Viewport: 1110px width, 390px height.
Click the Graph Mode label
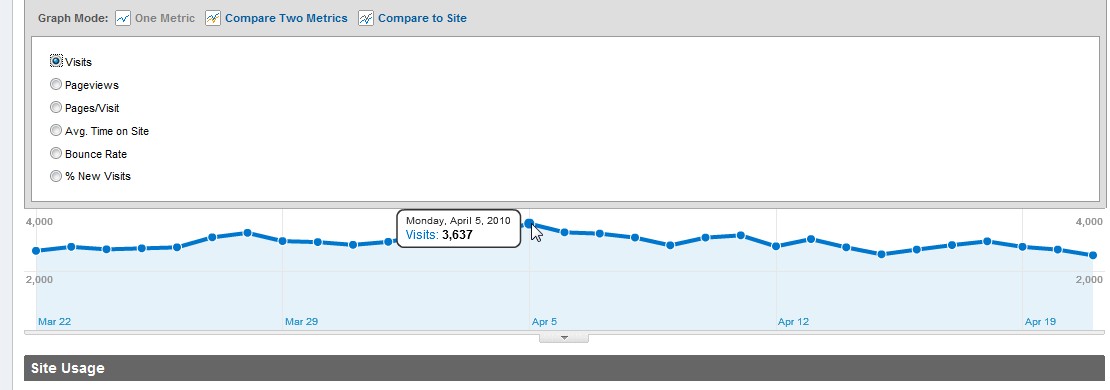pos(73,18)
